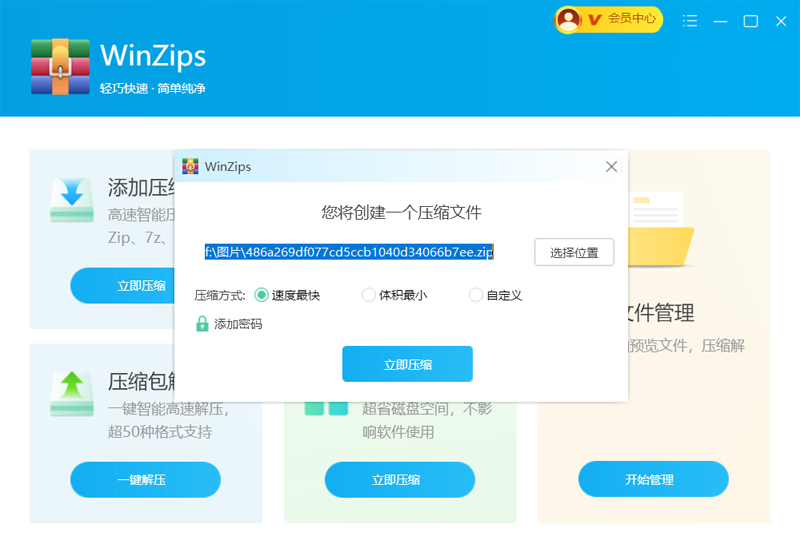
Task: Click the WinZips archive logo in header
Action: (x=60, y=67)
